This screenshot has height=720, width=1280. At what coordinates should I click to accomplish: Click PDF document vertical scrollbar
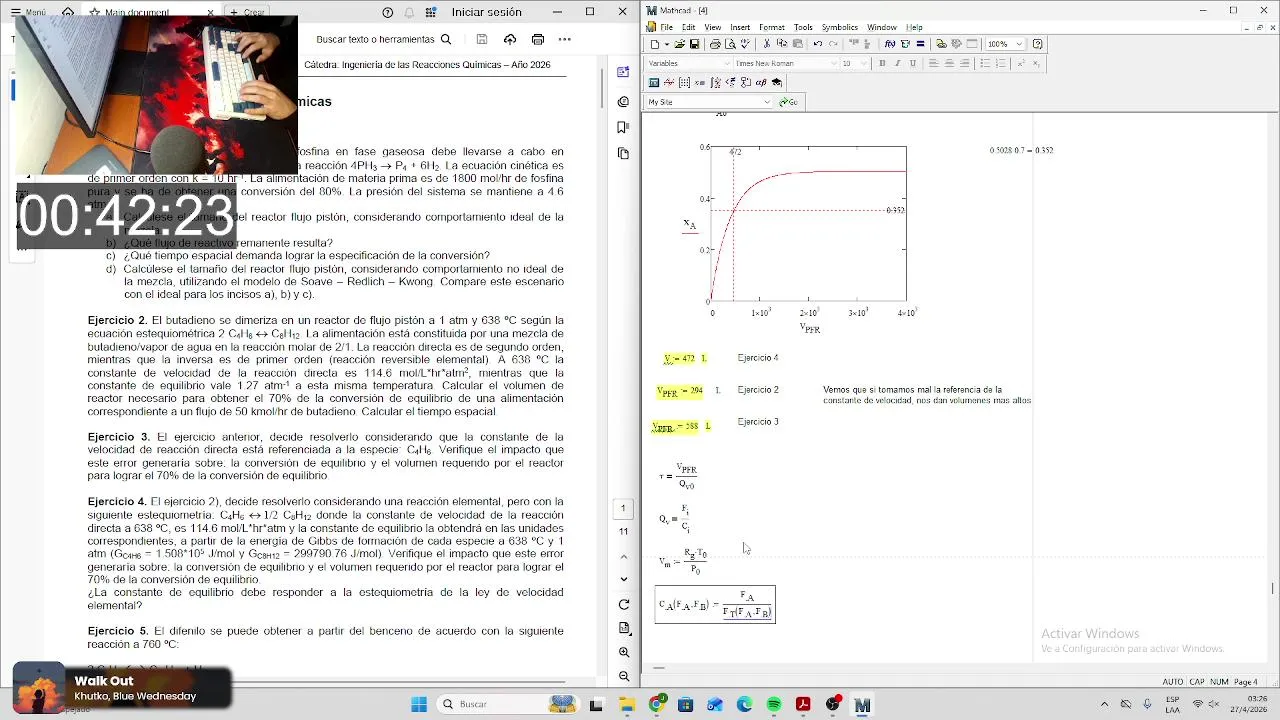point(602,88)
